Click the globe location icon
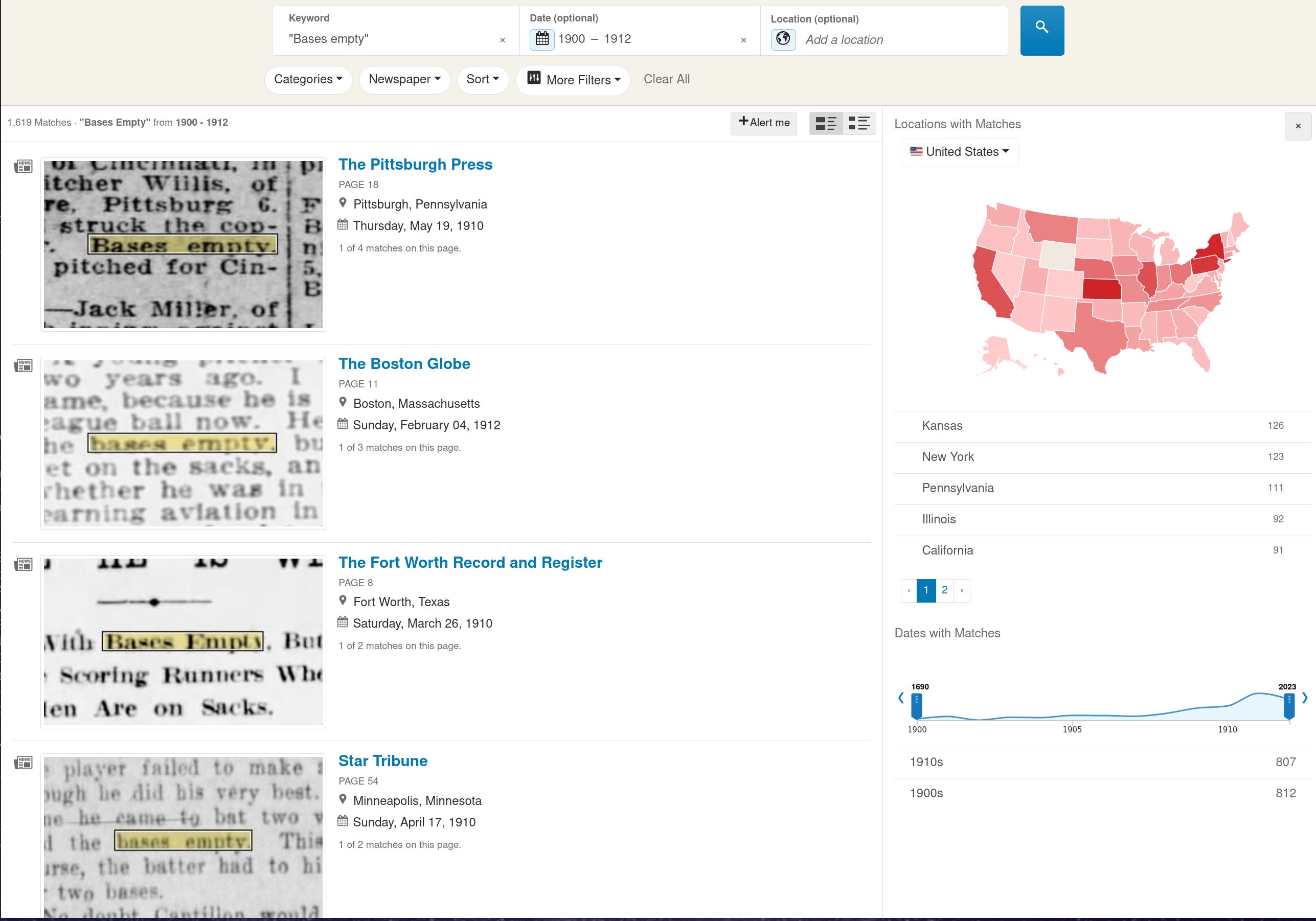1316x921 pixels. (x=783, y=39)
